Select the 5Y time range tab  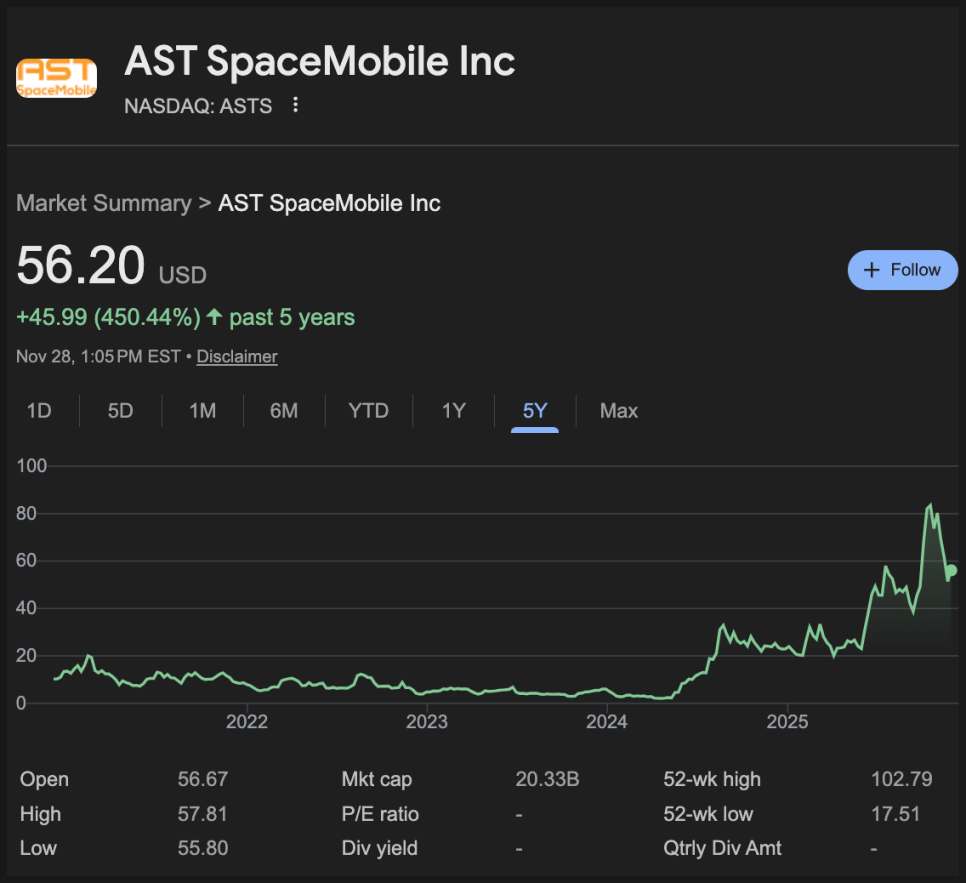[535, 411]
